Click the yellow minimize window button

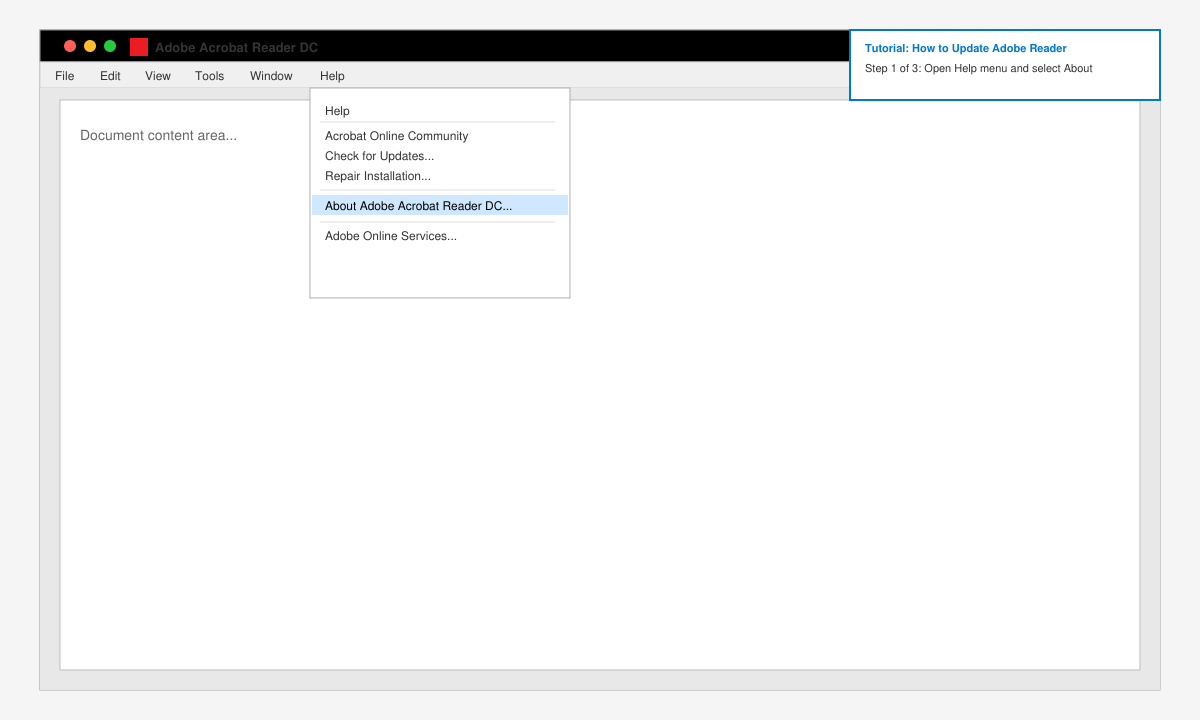point(90,46)
